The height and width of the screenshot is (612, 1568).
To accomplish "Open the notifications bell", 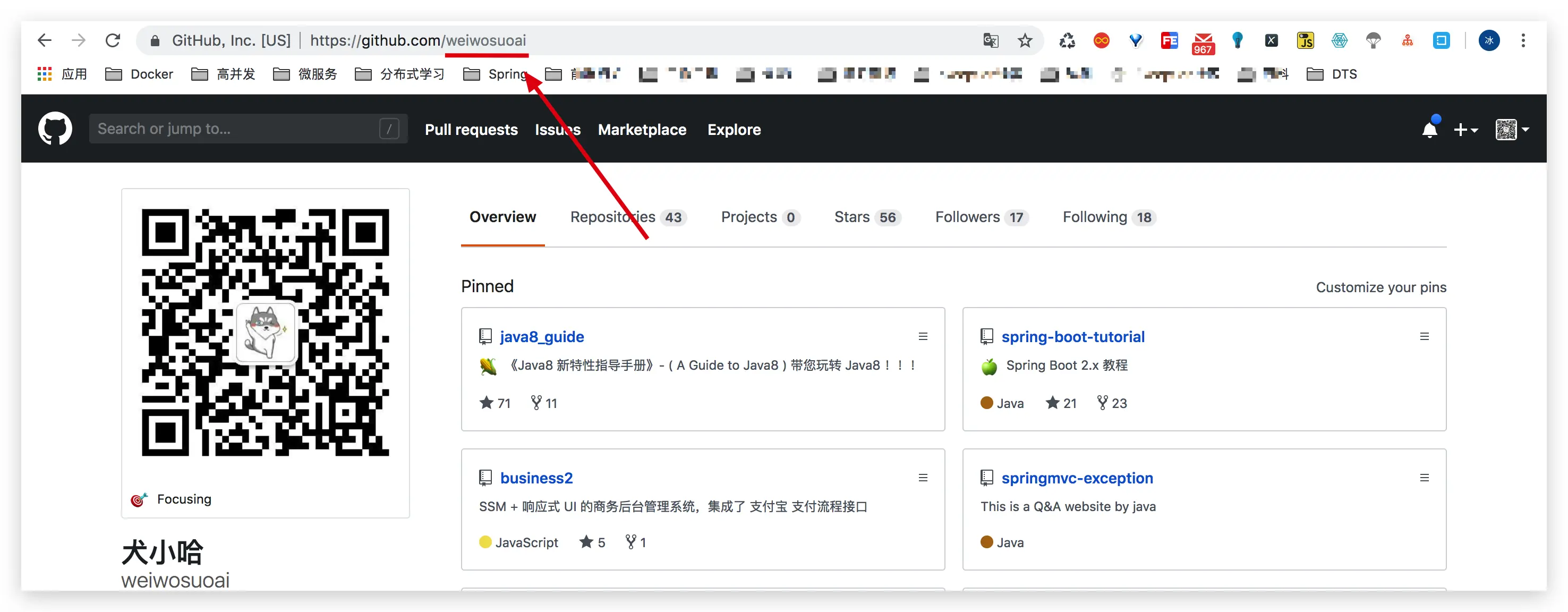I will pyautogui.click(x=1430, y=129).
